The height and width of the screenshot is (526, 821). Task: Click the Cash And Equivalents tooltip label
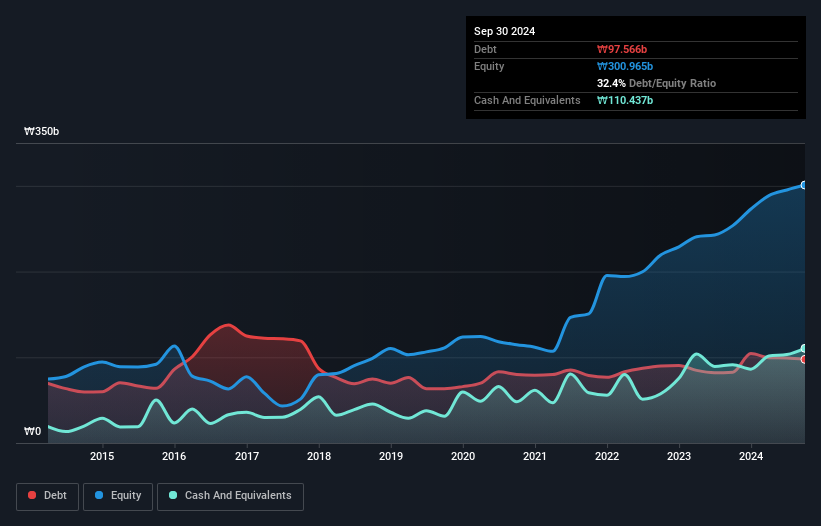[527, 100]
